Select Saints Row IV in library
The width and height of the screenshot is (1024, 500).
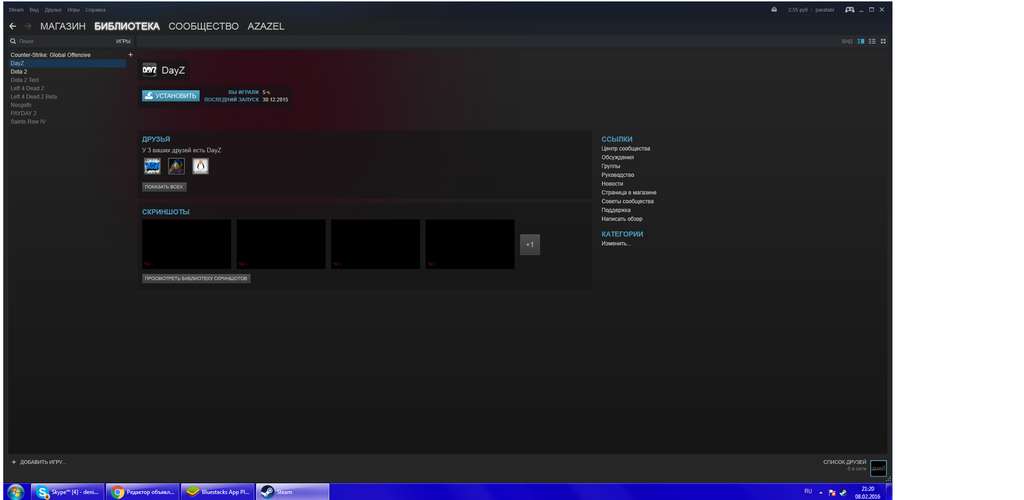tap(28, 121)
